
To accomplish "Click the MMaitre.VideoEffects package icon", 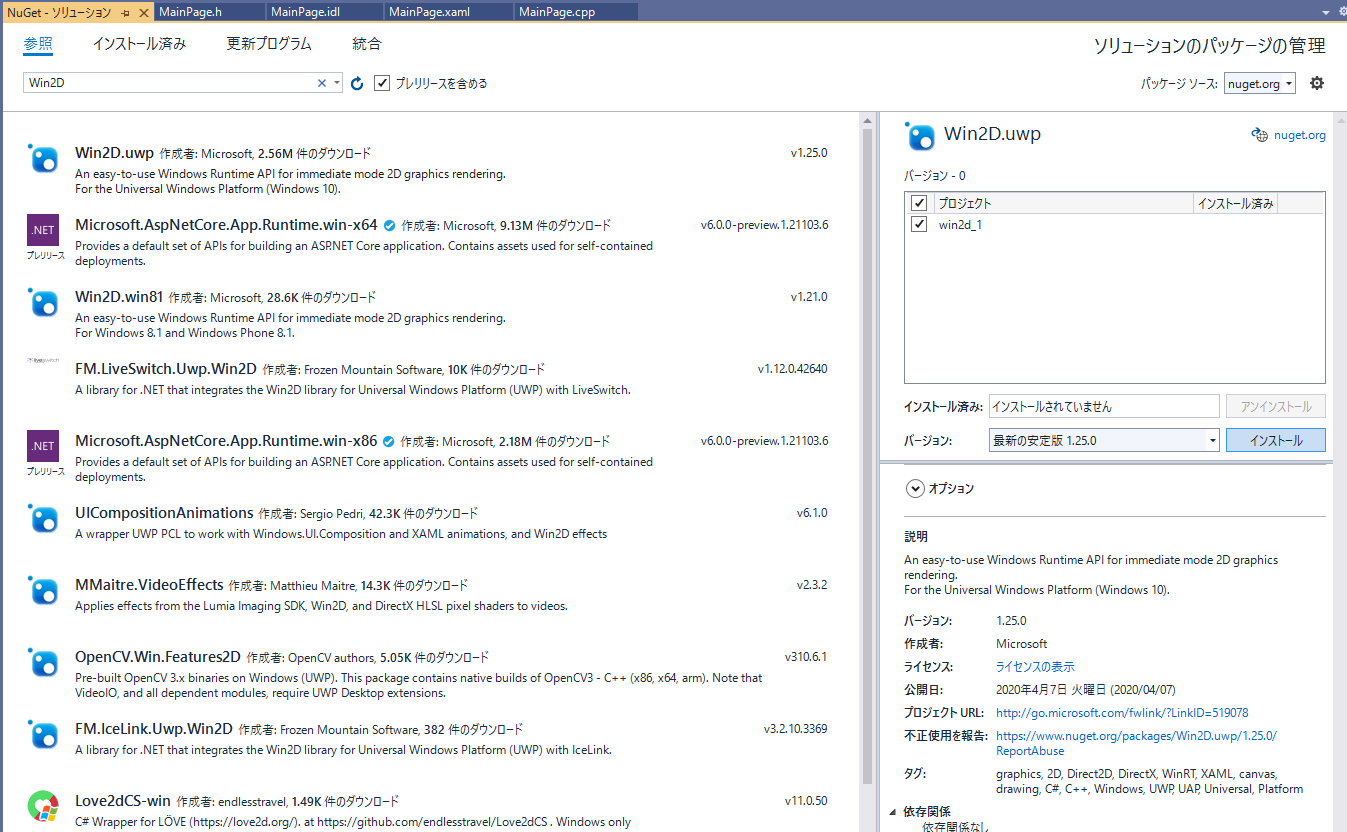I will click(x=43, y=591).
